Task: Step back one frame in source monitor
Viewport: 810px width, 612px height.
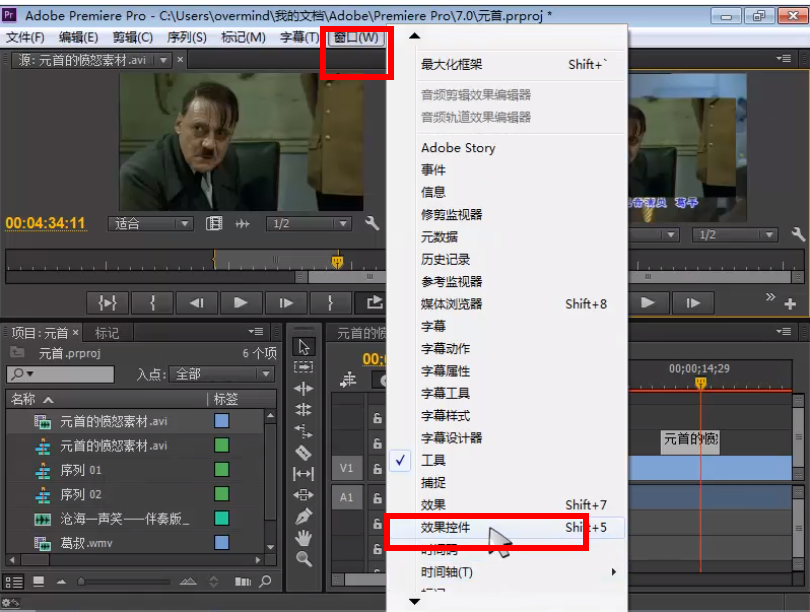Action: [x=197, y=303]
